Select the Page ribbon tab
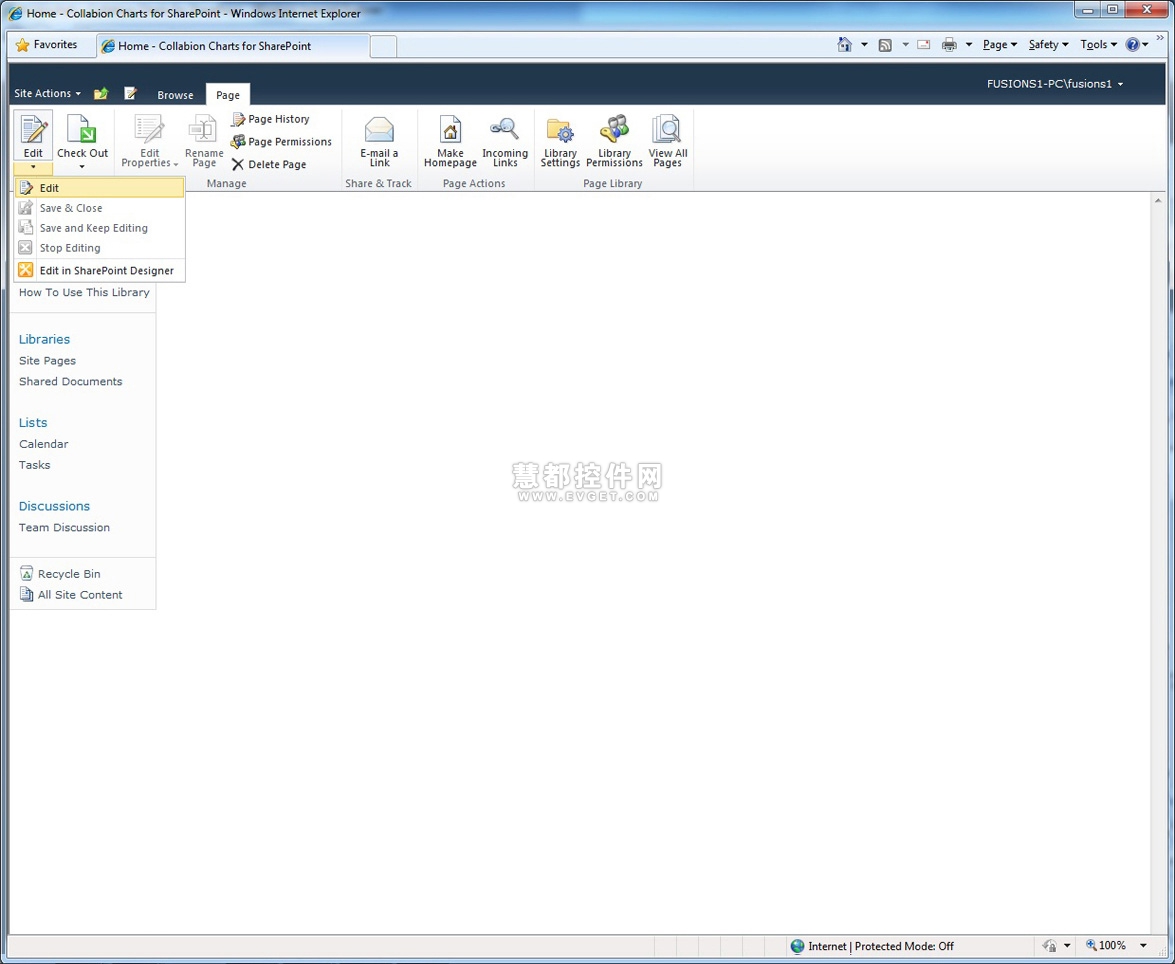 click(228, 95)
